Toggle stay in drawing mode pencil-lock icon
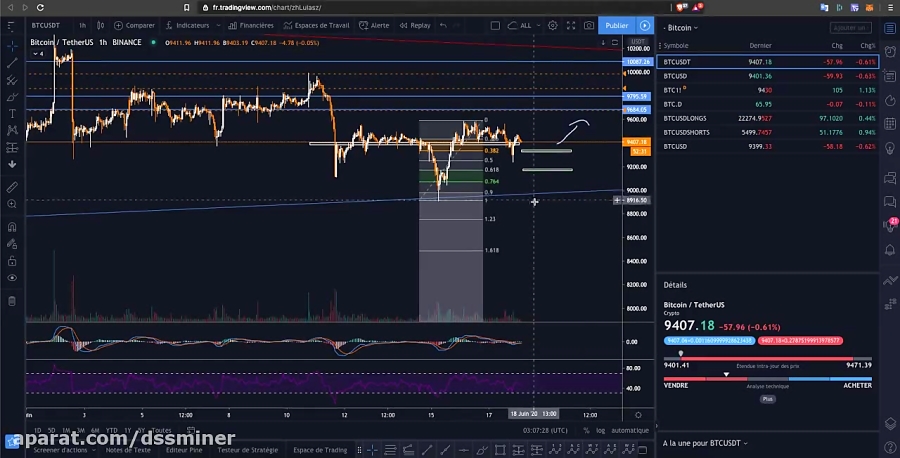Image resolution: width=900 pixels, height=458 pixels. 12,244
